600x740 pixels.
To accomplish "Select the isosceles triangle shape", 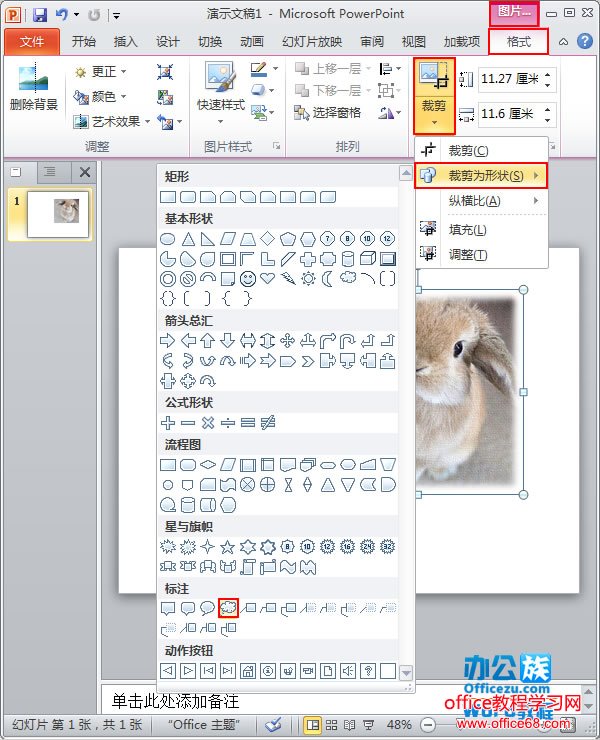I will 188,239.
